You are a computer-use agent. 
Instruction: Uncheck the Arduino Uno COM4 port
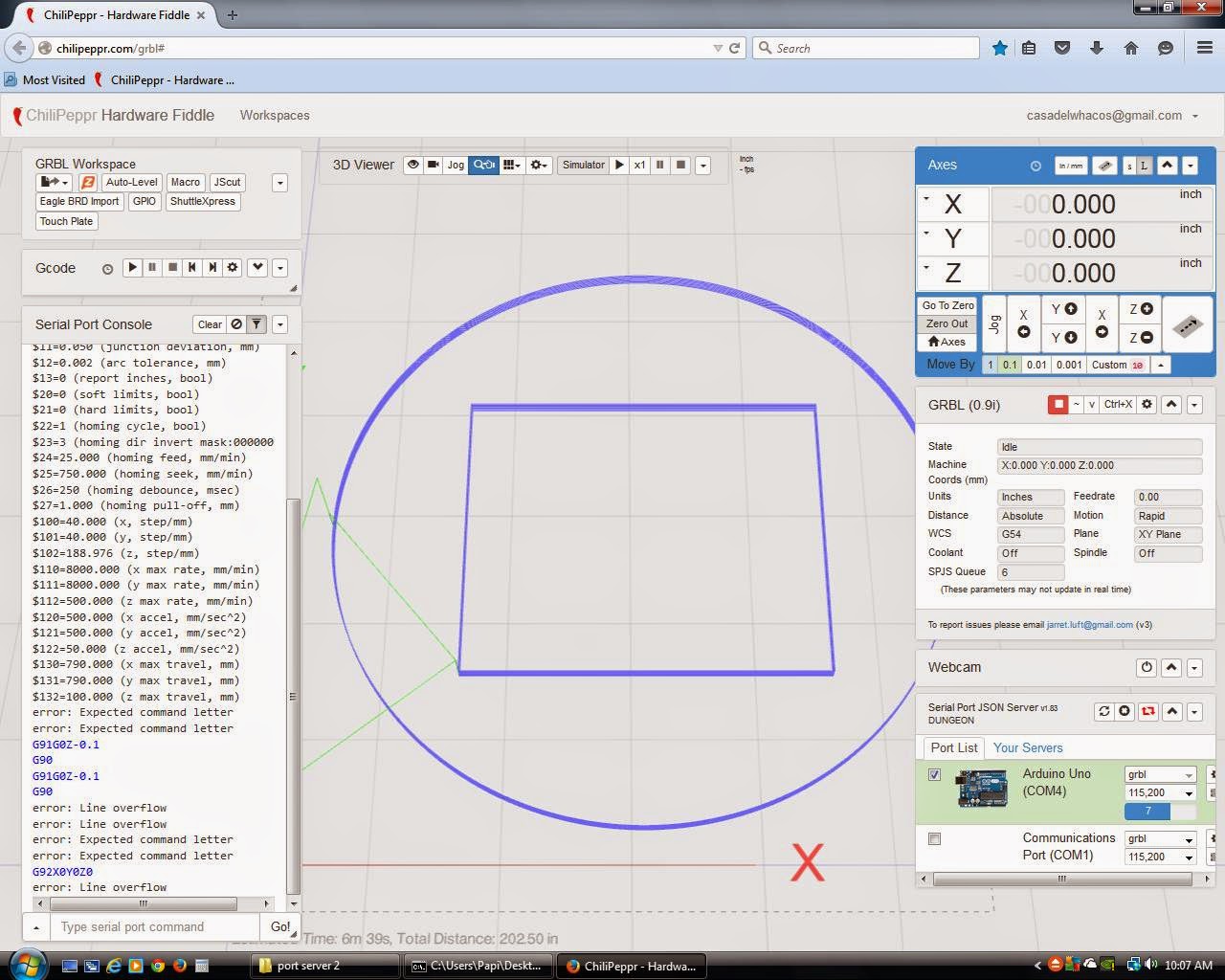coord(934,774)
